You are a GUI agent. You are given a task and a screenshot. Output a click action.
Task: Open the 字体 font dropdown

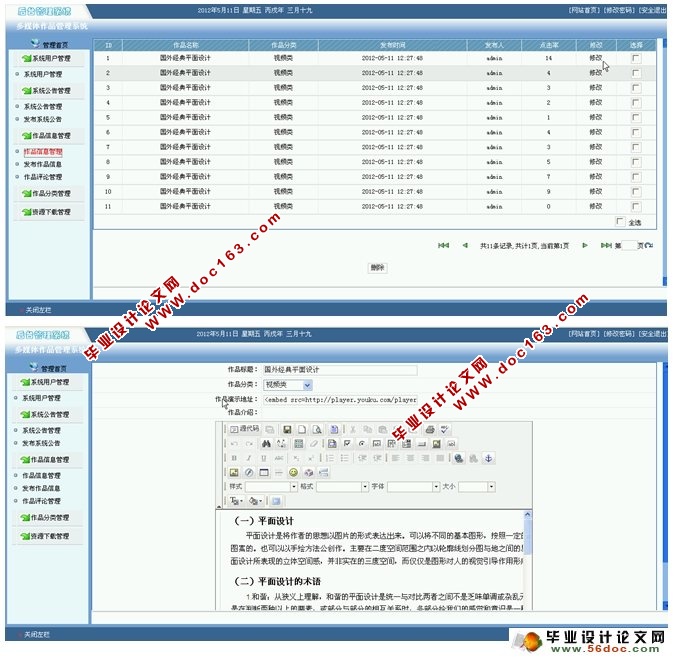click(414, 486)
